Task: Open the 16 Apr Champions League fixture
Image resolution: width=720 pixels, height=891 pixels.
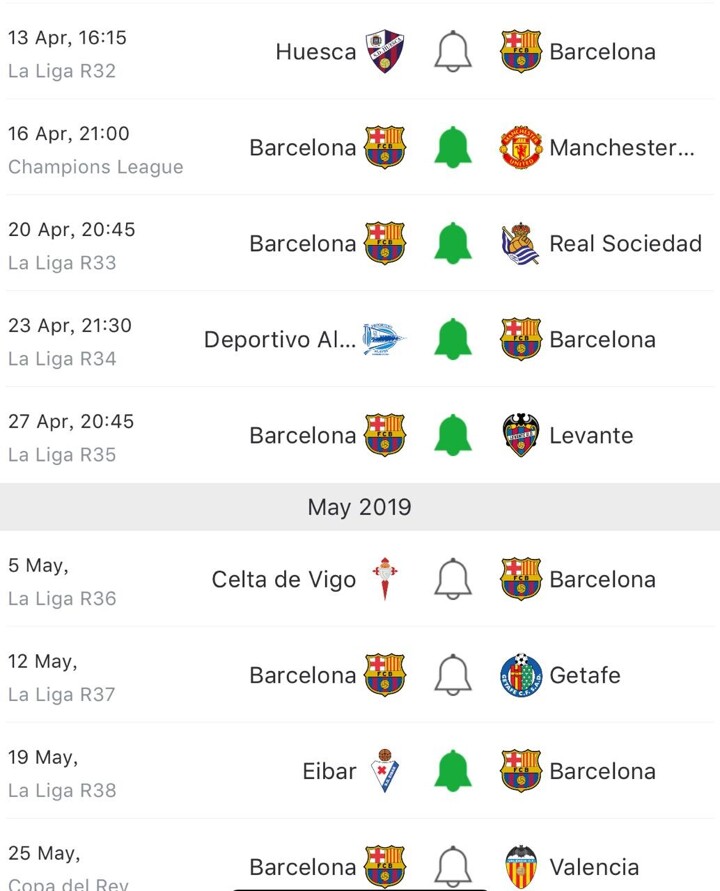Action: point(95,149)
